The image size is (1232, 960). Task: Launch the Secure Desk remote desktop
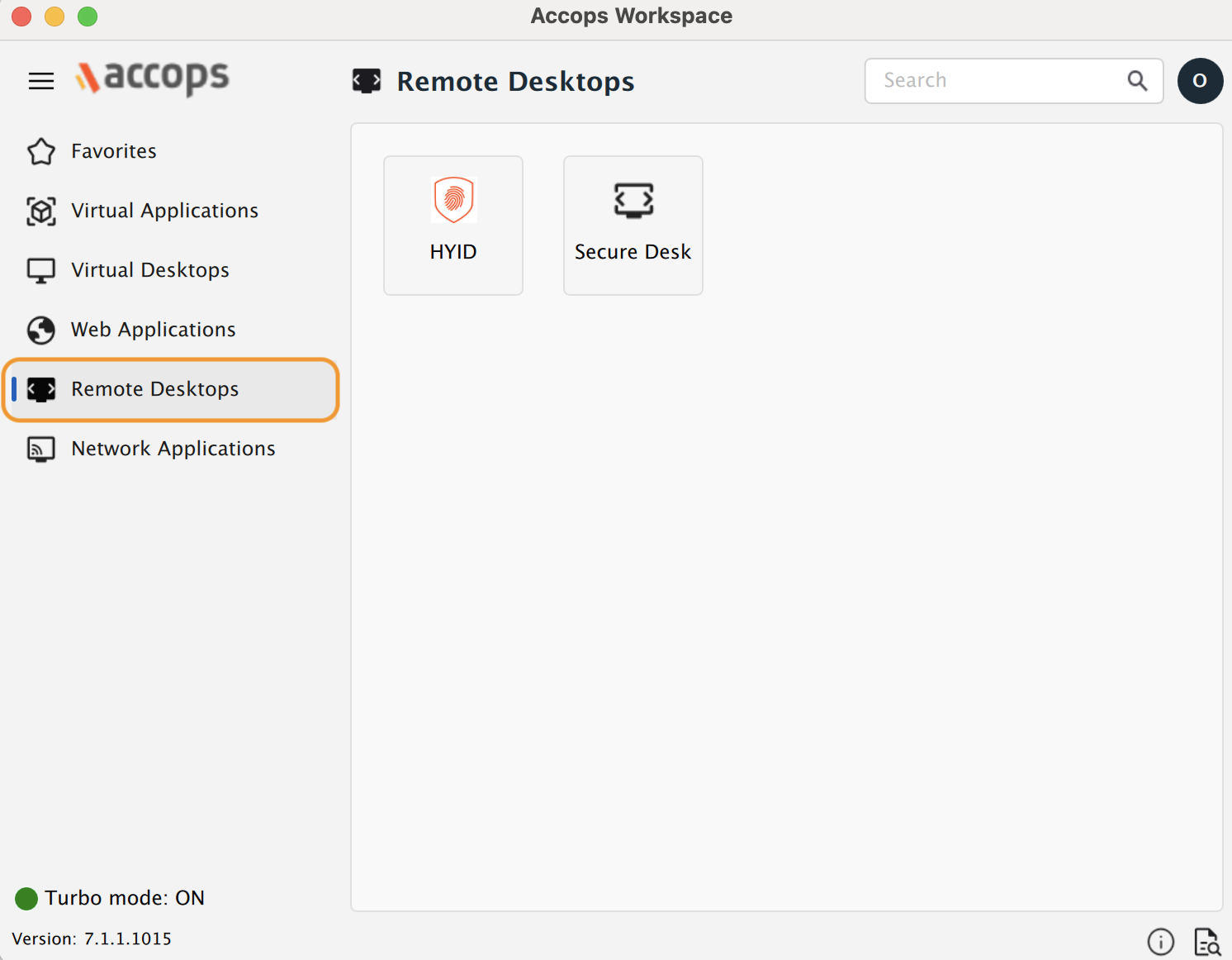point(633,225)
